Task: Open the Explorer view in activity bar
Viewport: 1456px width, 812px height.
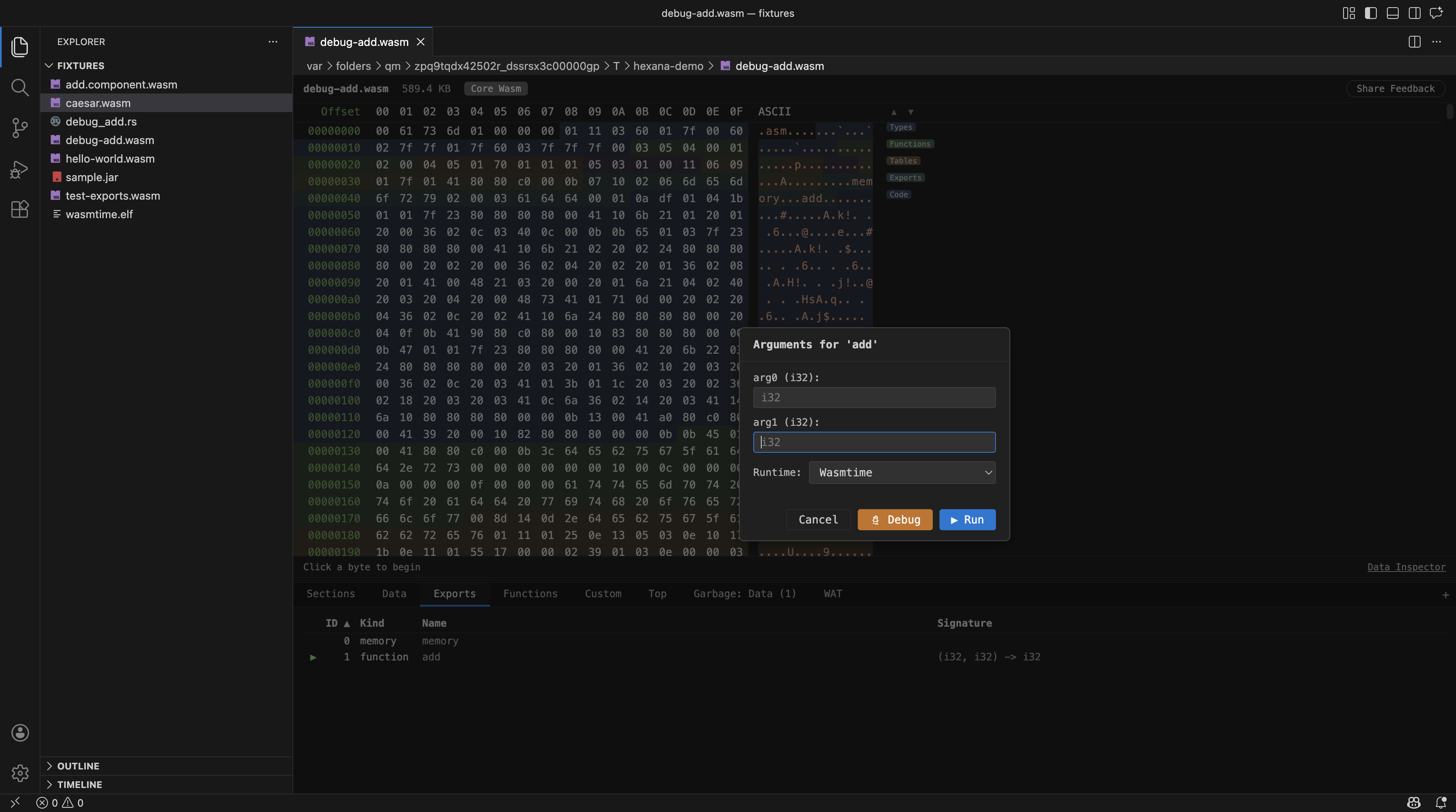Action: pos(20,47)
